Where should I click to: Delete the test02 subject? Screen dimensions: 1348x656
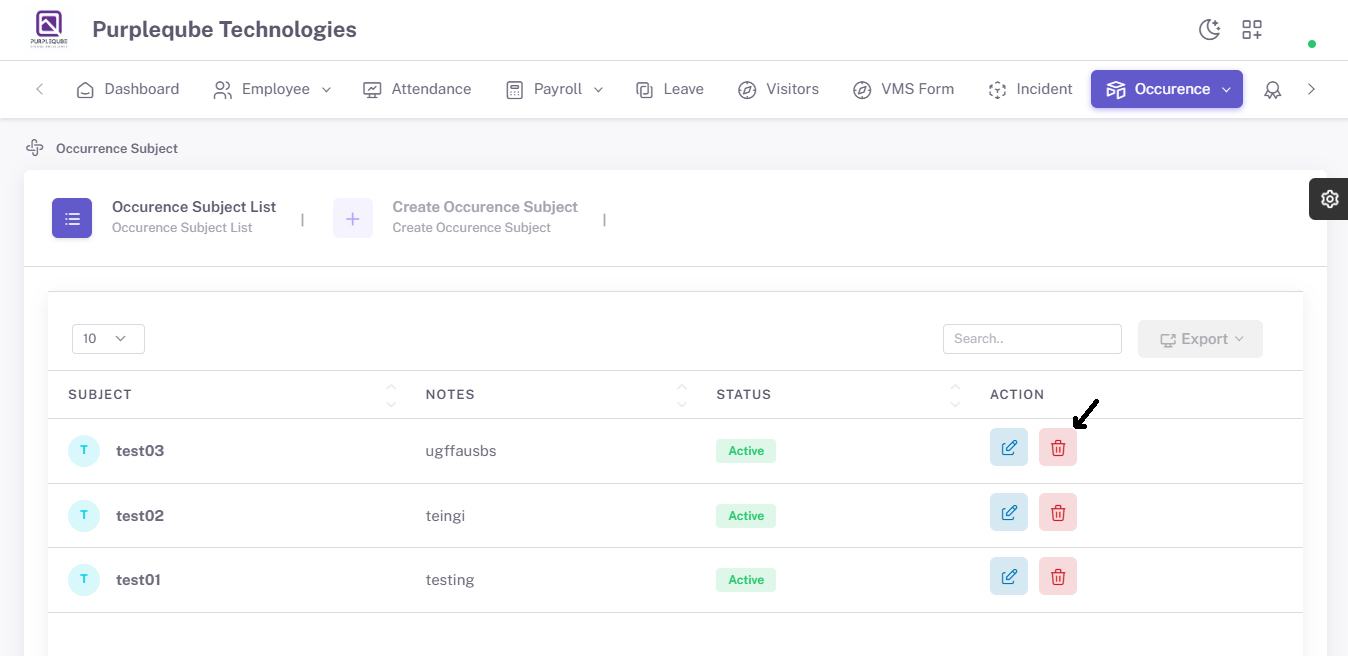tap(1058, 512)
